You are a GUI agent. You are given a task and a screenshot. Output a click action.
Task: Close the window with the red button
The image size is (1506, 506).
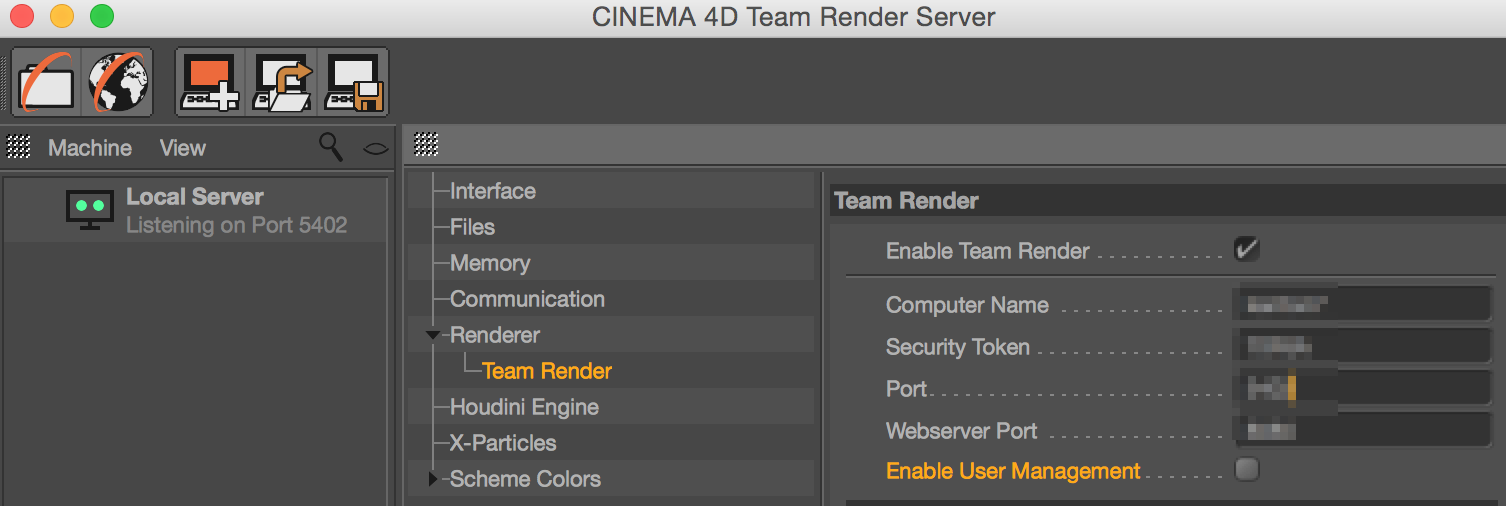click(x=22, y=17)
